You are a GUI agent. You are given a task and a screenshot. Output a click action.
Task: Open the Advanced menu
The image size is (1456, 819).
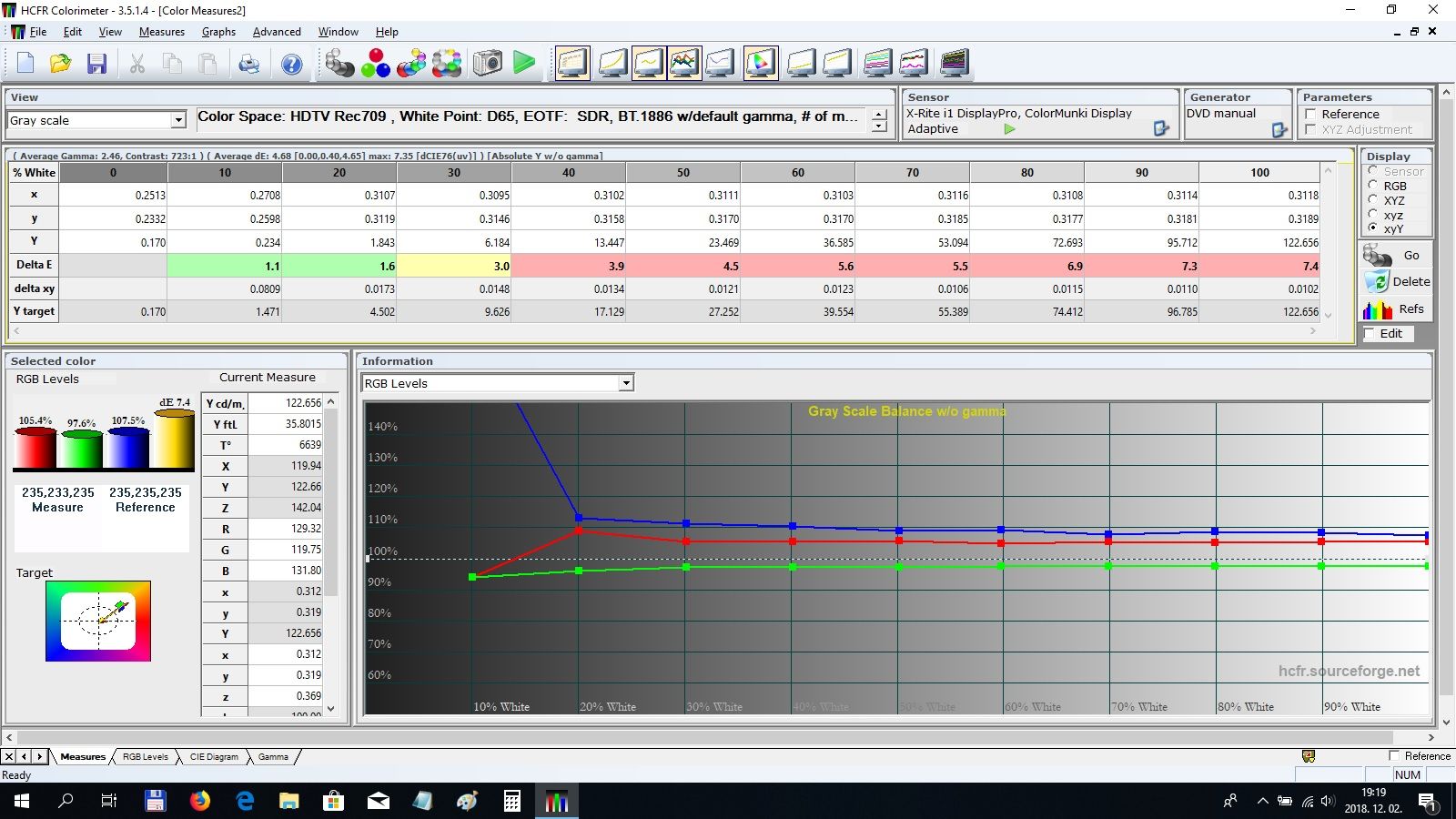point(277,32)
